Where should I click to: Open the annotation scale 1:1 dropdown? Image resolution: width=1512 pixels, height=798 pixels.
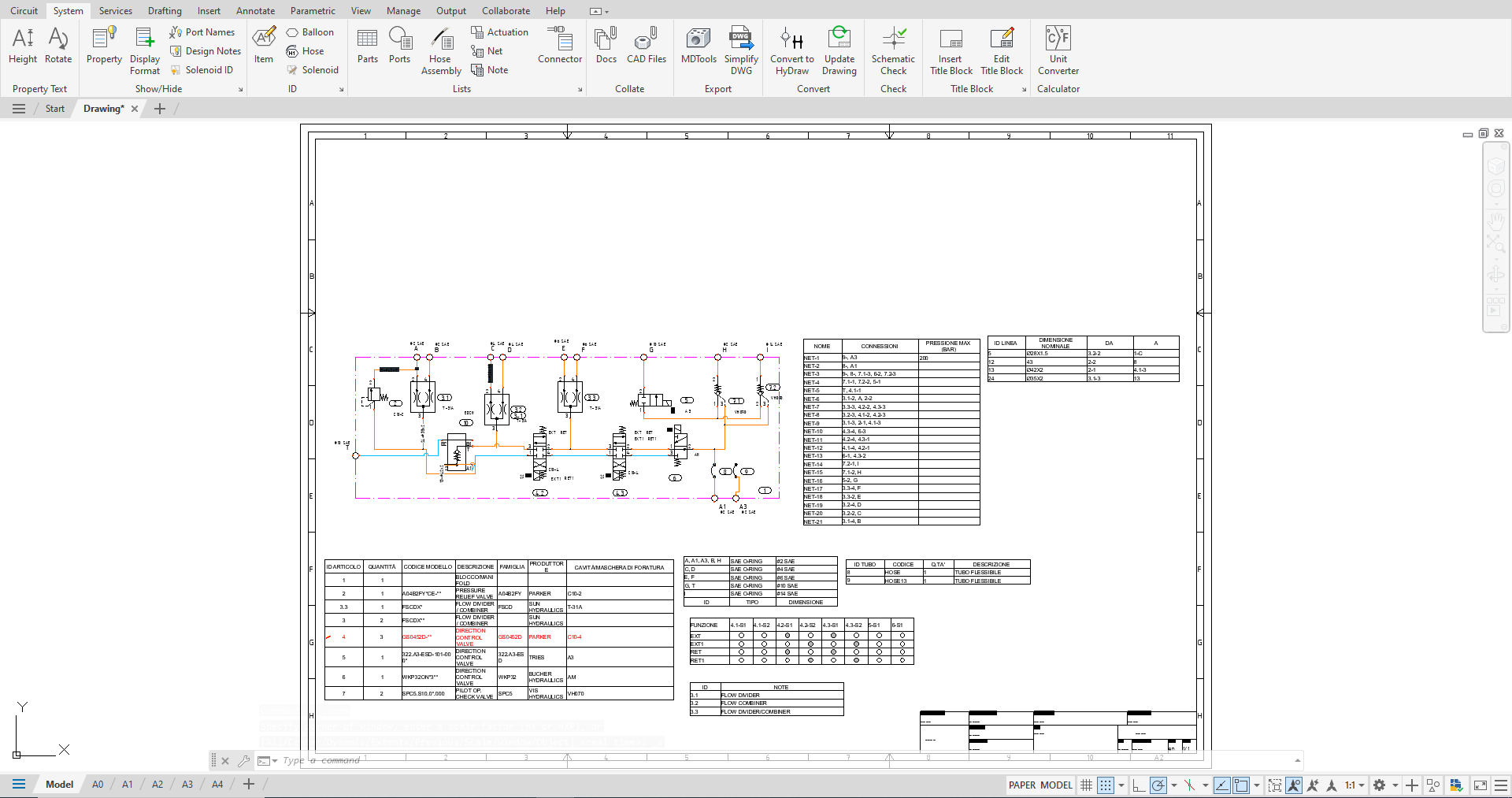(x=1354, y=785)
